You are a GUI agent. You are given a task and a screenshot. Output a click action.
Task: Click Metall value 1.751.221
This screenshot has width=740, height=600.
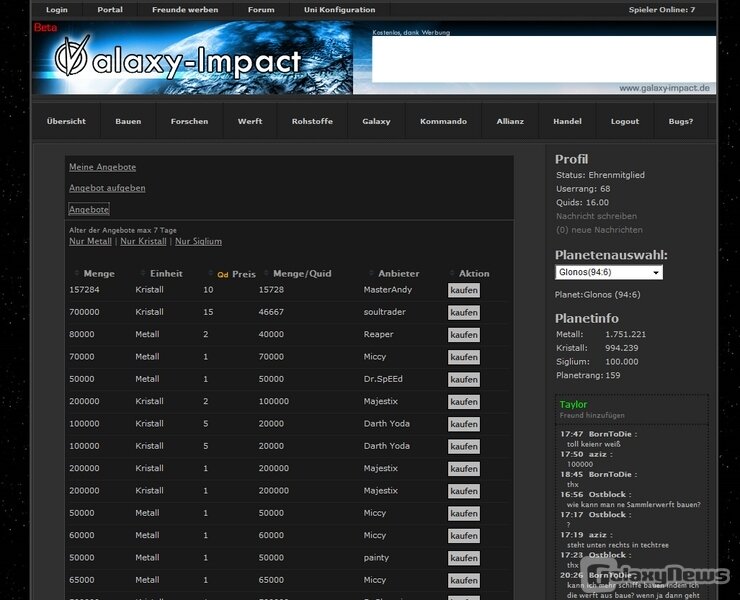tap(625, 334)
